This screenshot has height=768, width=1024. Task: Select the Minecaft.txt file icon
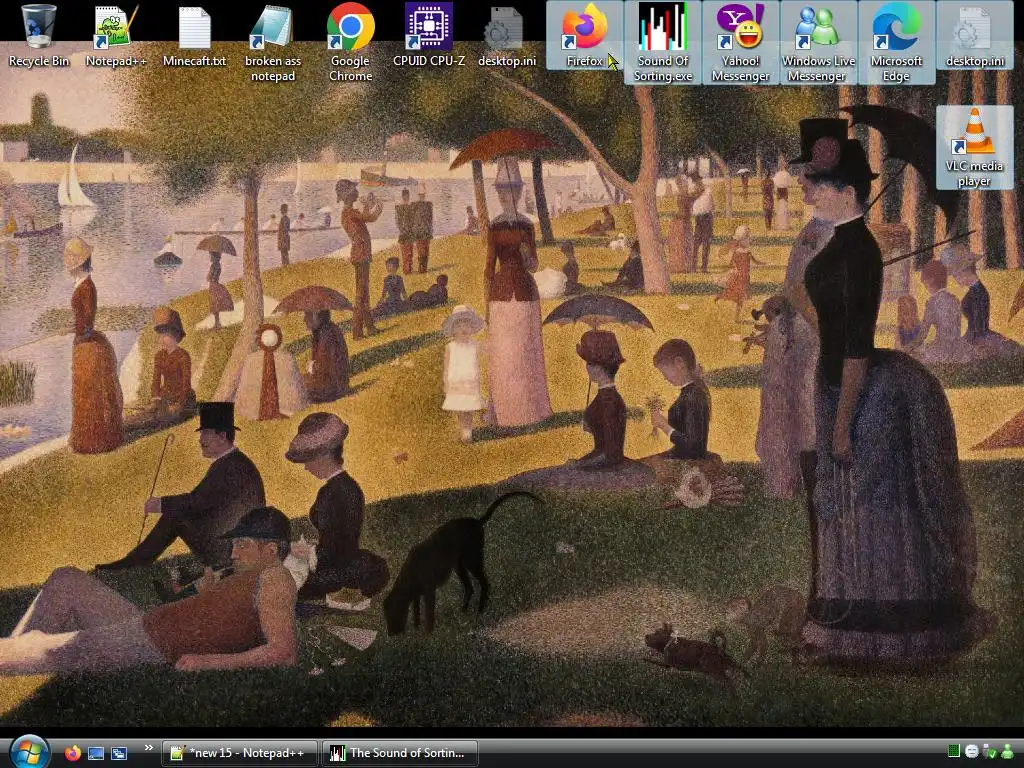pyautogui.click(x=195, y=36)
